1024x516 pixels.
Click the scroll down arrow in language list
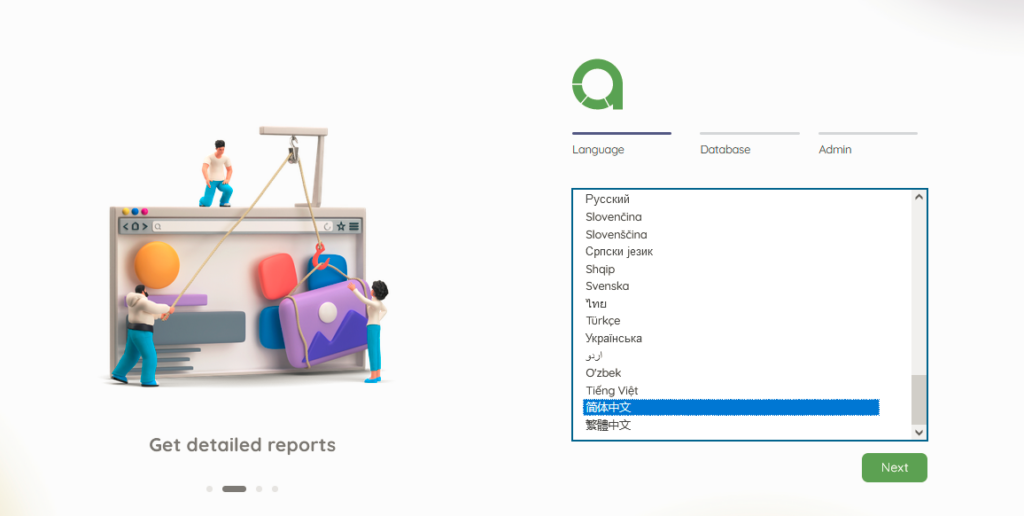coord(919,432)
